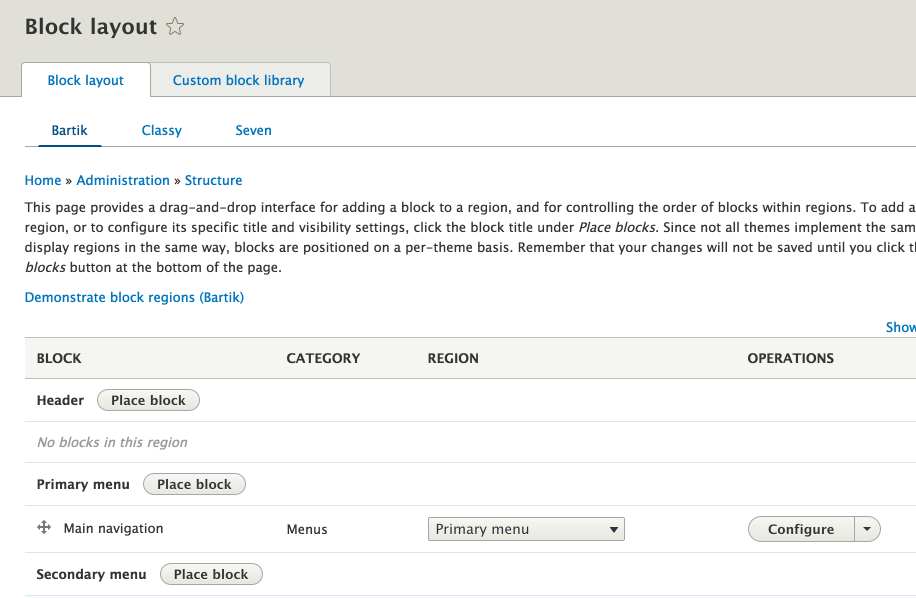Click the Structure breadcrumb link
The height and width of the screenshot is (598, 916).
213,180
